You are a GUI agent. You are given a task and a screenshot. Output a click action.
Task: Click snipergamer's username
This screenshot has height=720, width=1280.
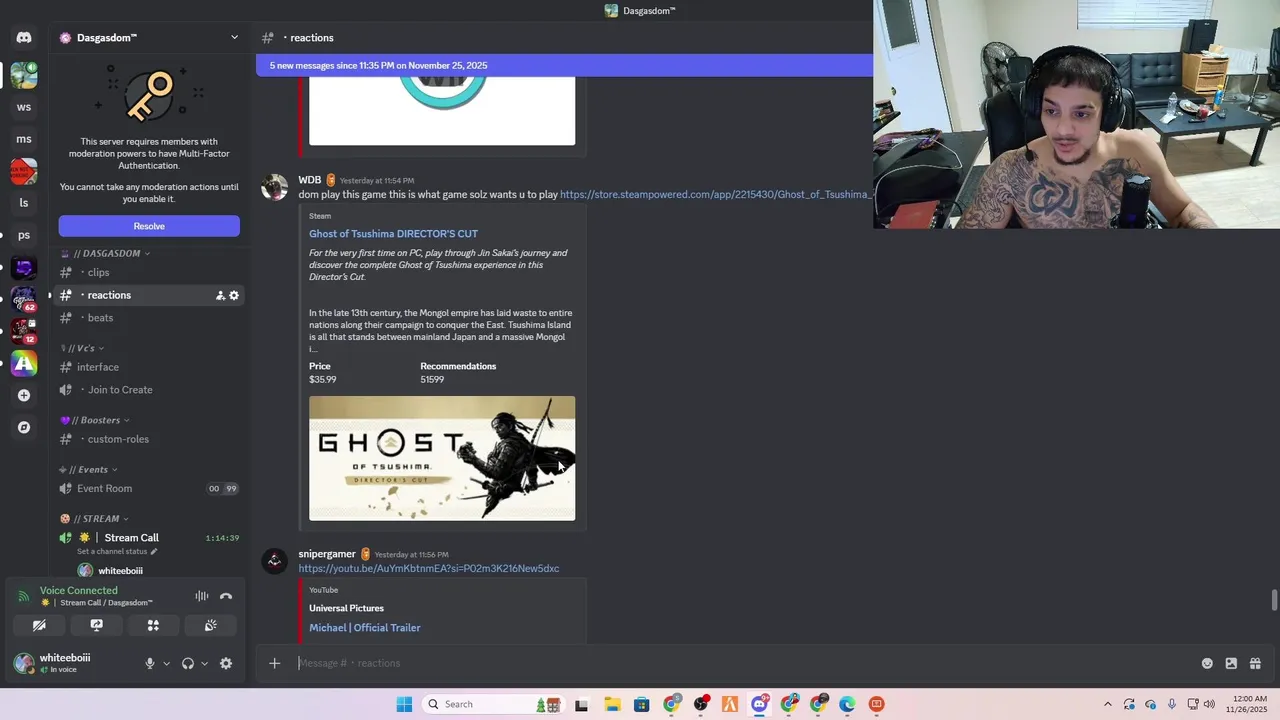(327, 554)
